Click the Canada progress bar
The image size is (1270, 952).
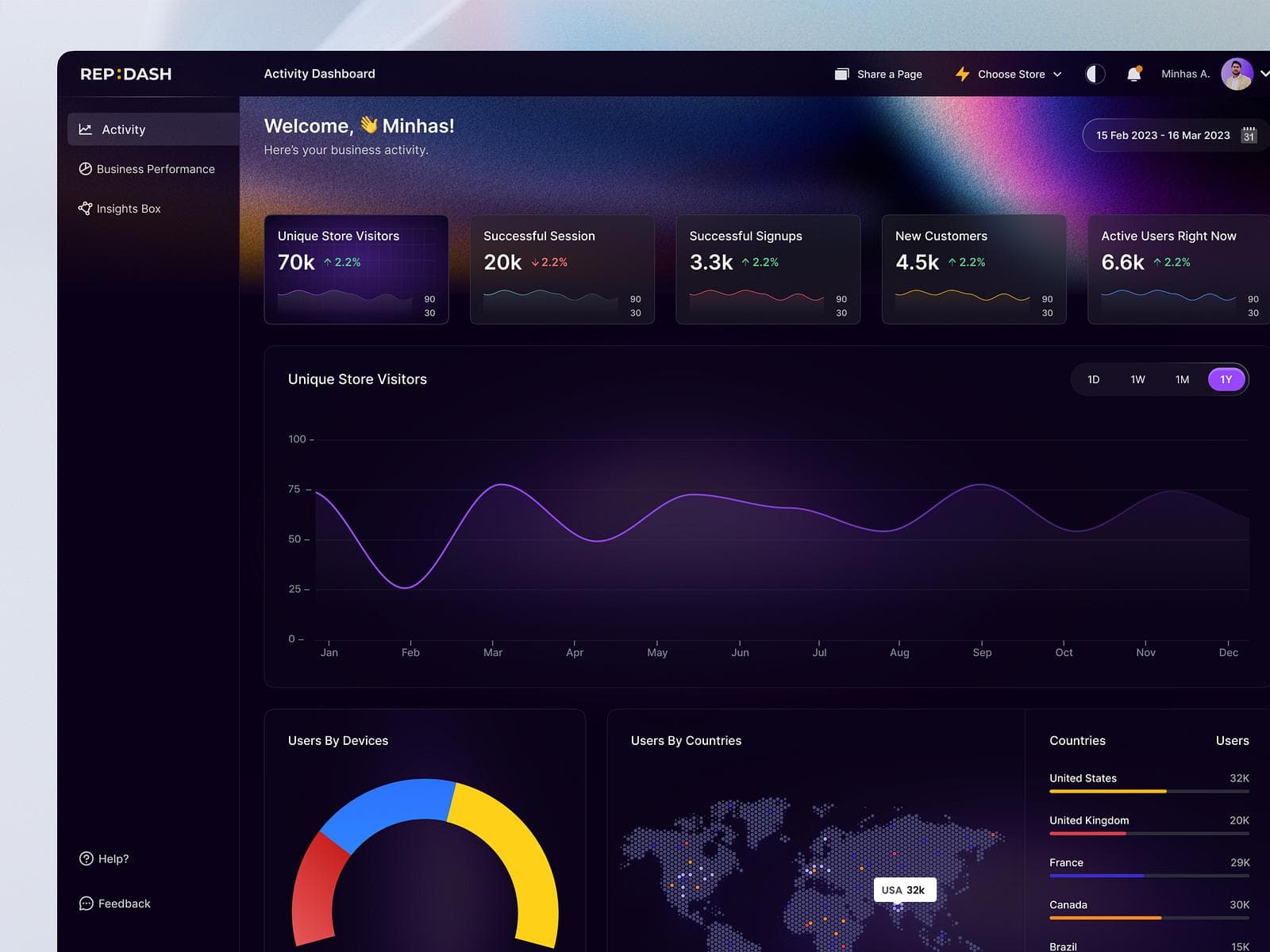coord(1149,918)
